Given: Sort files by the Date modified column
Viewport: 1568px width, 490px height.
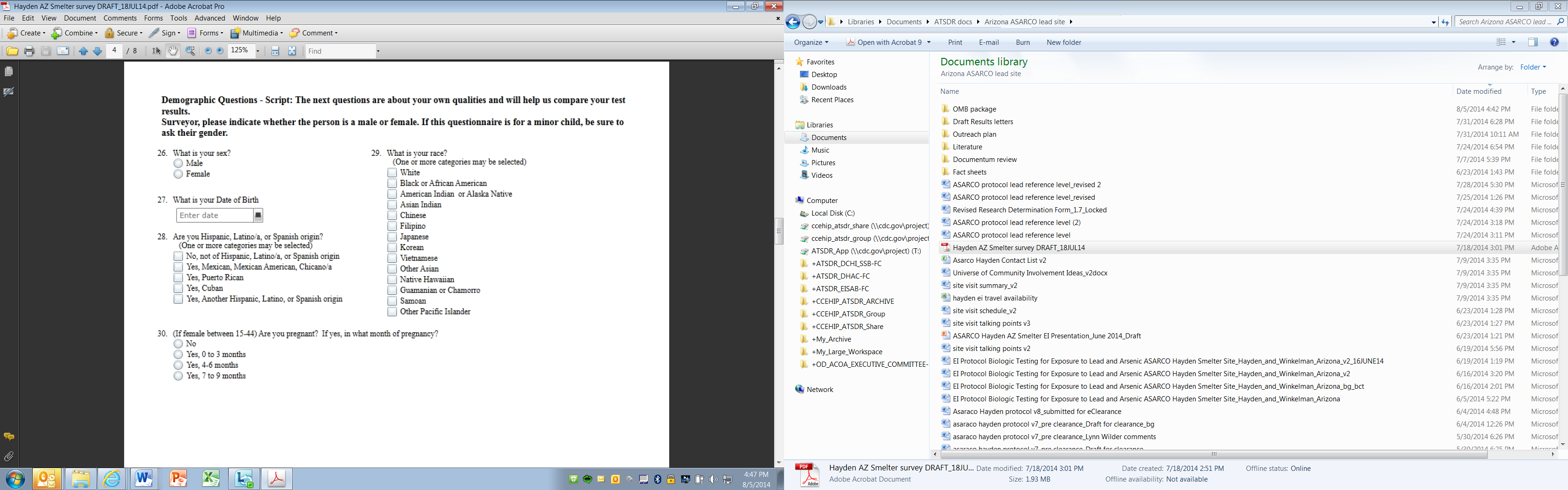Looking at the screenshot, I should [1478, 91].
